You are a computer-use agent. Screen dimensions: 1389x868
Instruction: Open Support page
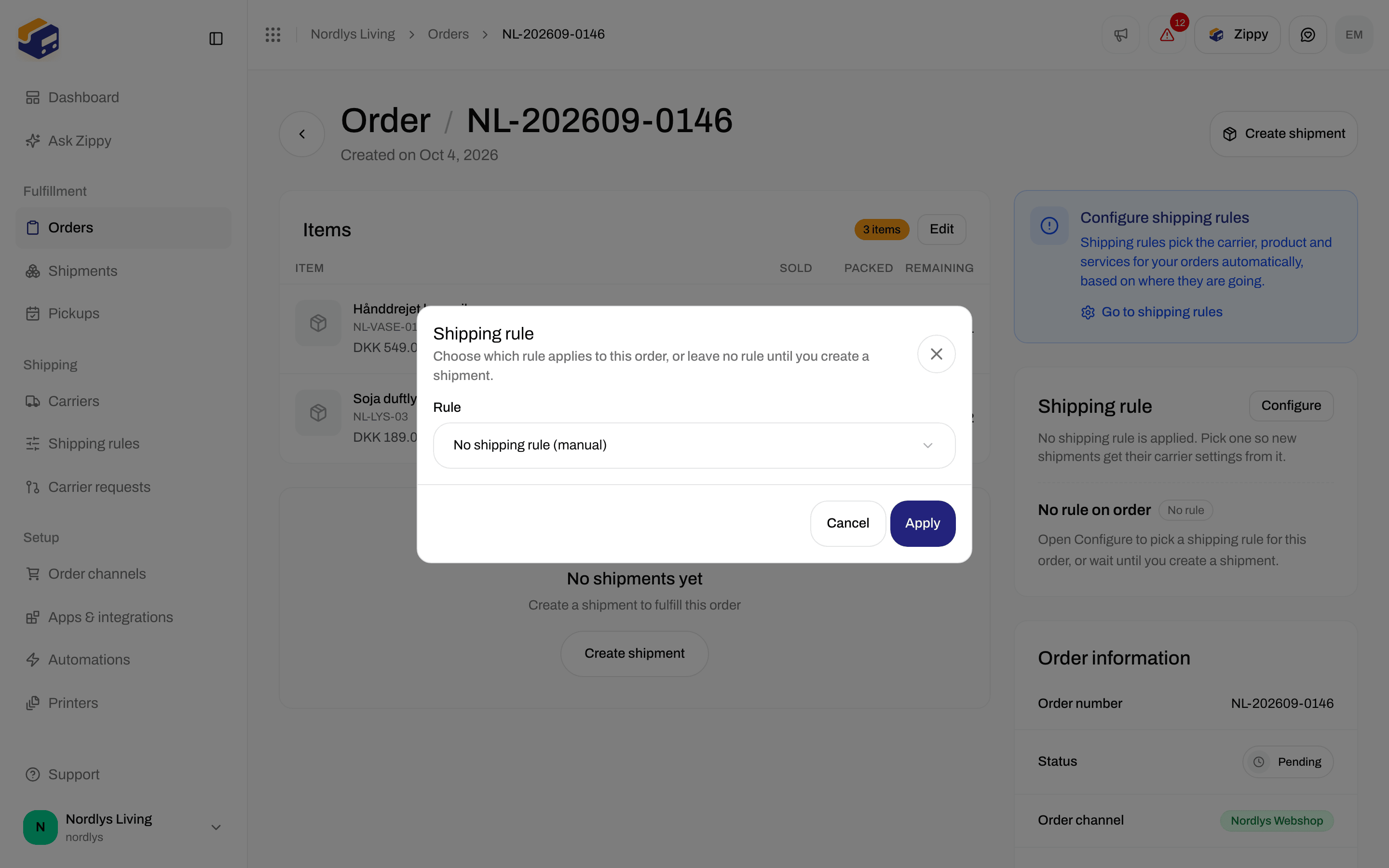point(123,774)
